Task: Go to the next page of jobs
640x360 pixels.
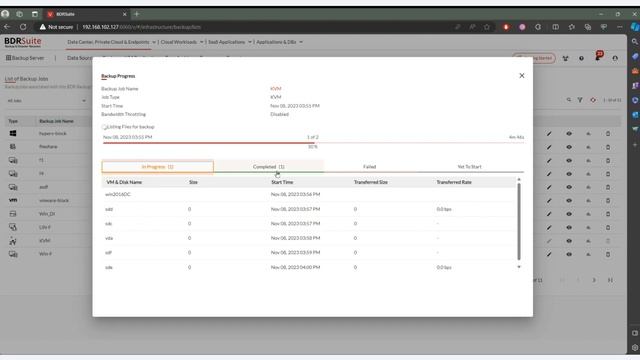Action: [594, 280]
